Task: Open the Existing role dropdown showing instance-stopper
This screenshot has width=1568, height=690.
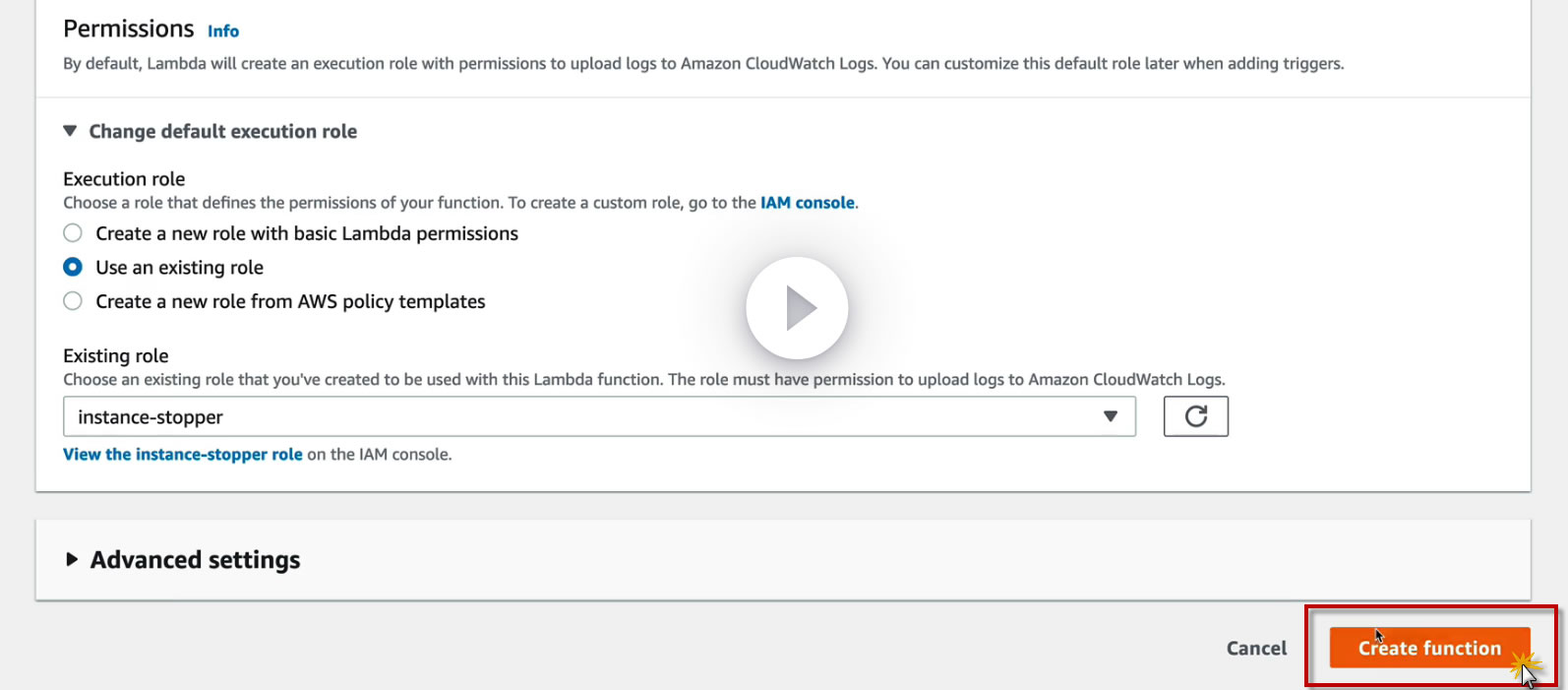Action: point(590,416)
